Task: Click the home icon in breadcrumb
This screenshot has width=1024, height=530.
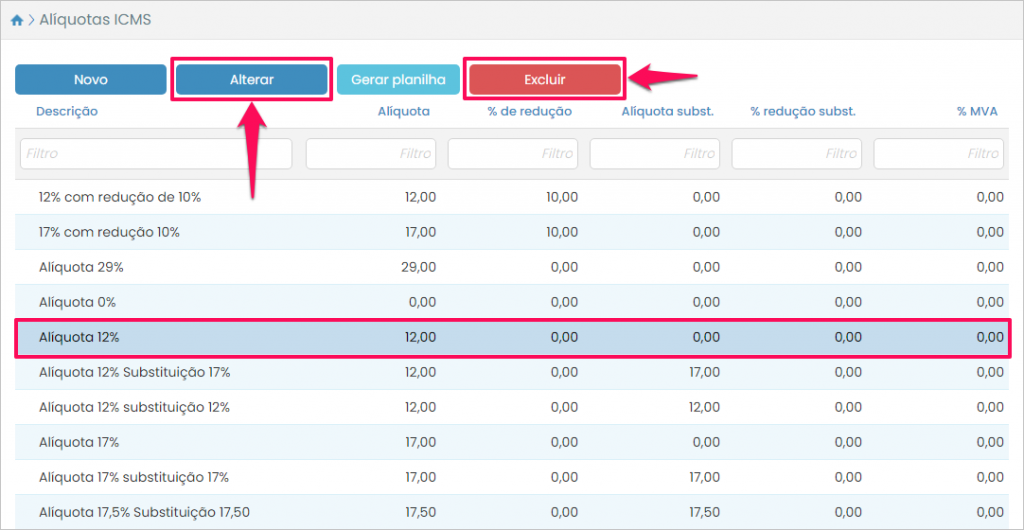Action: 17,20
